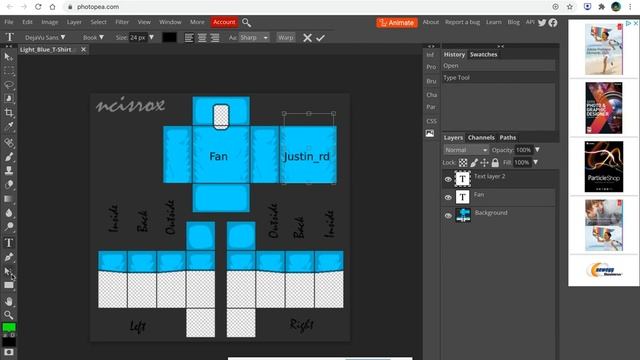Hide the Background layer
Screen dimensions: 640x360
(448, 216)
